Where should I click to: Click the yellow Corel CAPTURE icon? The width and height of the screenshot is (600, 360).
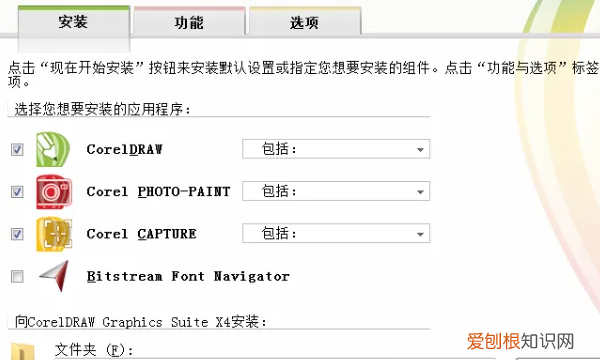54,234
